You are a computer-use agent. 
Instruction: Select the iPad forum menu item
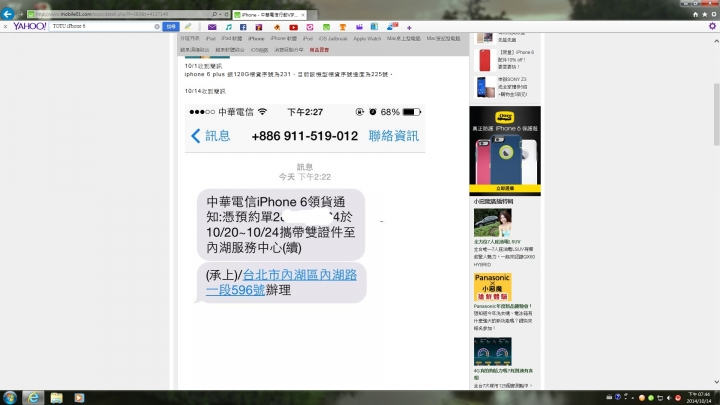[210, 39]
